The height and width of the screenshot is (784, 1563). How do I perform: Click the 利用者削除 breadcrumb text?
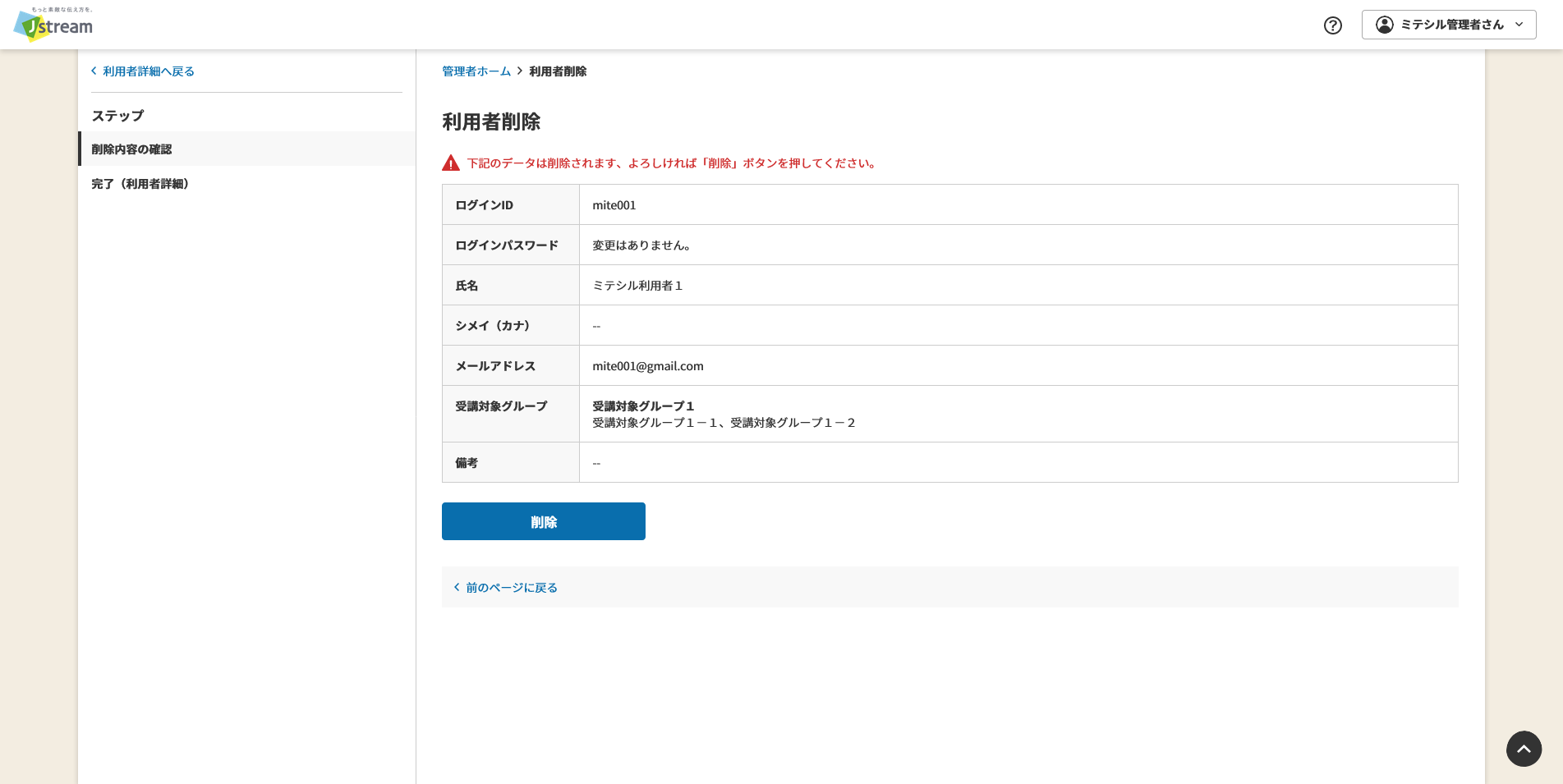point(558,71)
